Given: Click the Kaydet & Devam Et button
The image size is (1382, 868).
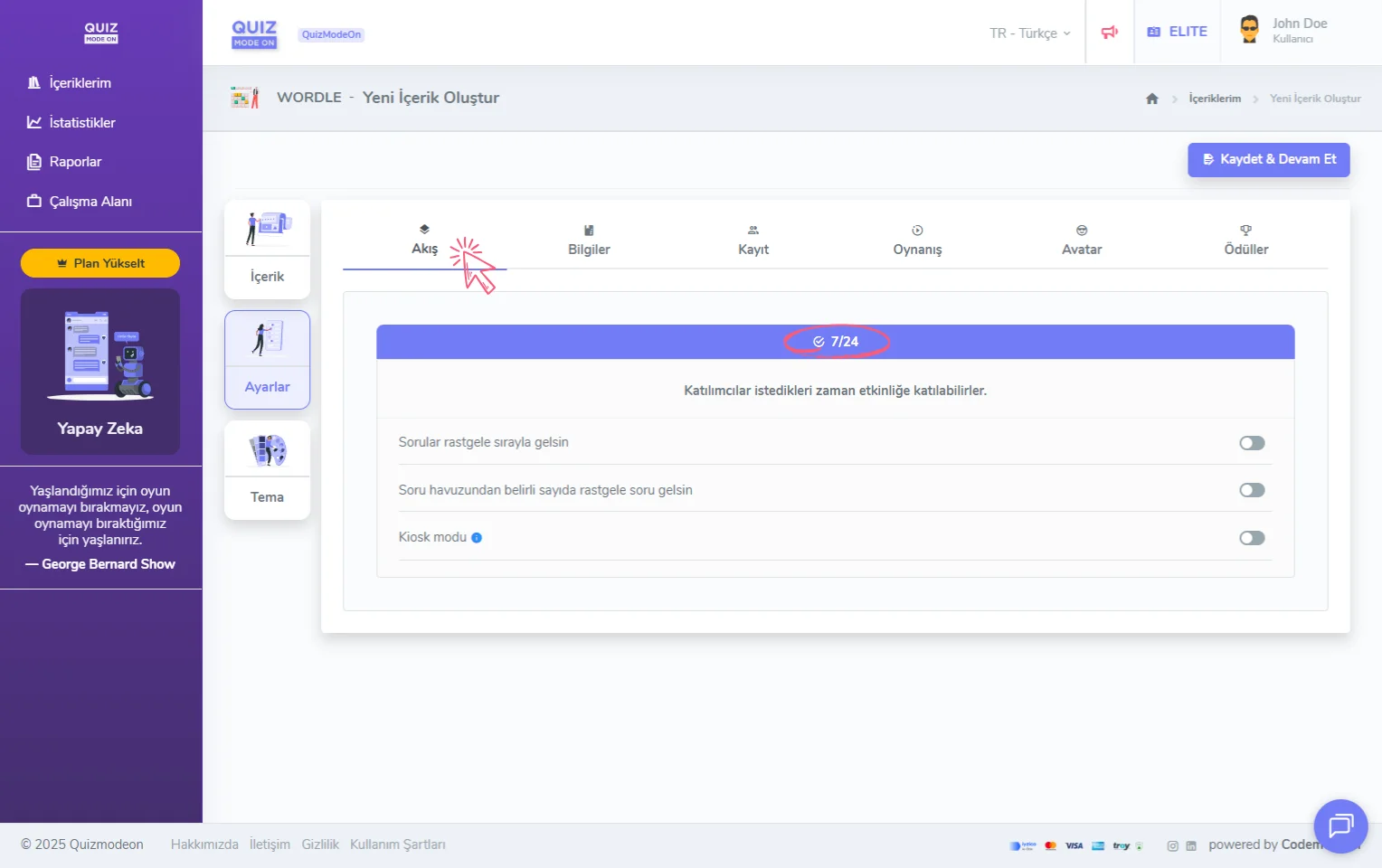Looking at the screenshot, I should 1268,159.
